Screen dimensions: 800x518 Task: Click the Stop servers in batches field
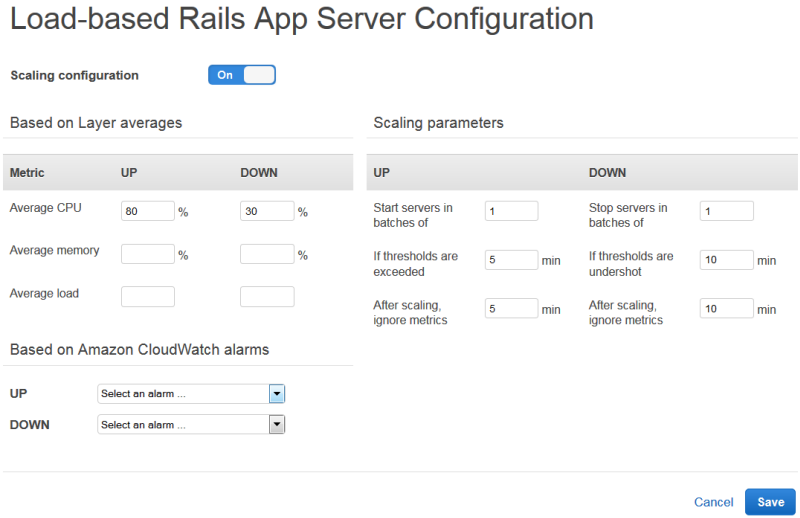click(x=726, y=211)
